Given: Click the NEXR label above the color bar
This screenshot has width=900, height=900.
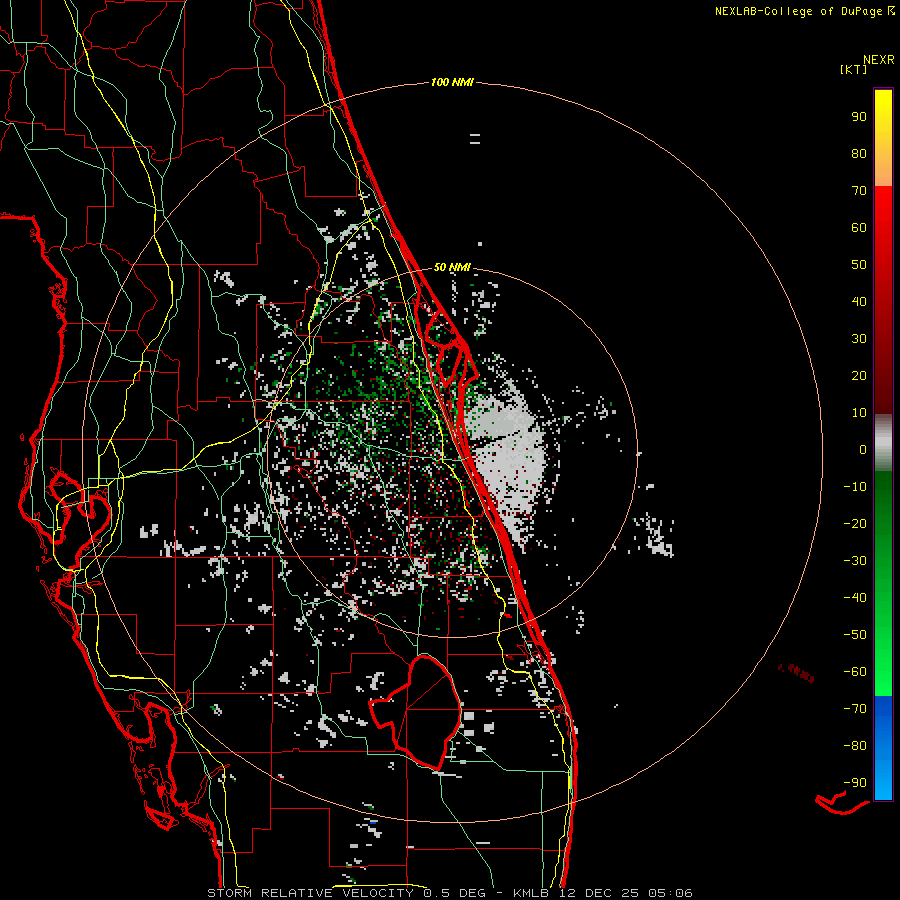Looking at the screenshot, I should (879, 60).
